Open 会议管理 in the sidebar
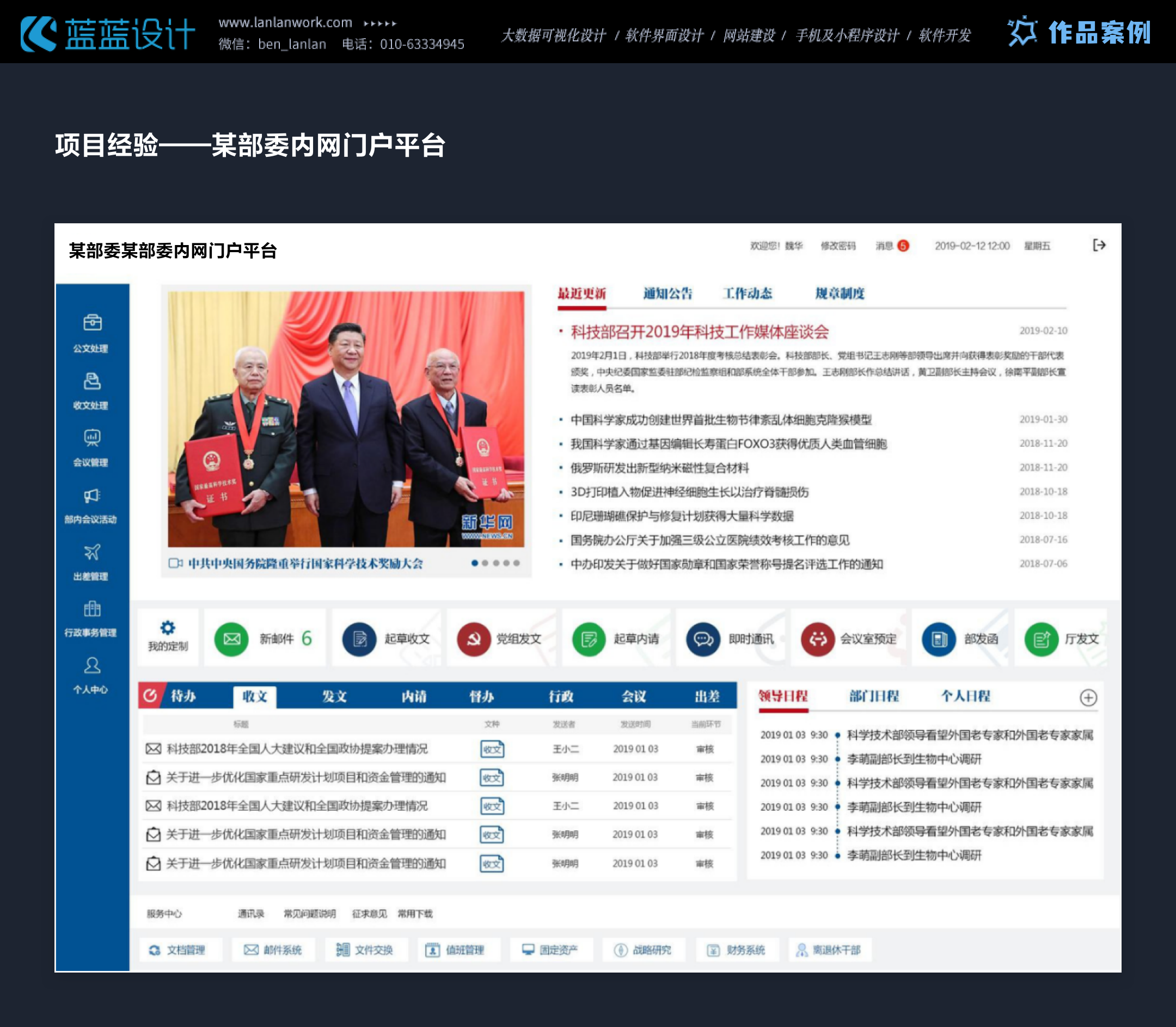Image resolution: width=1176 pixels, height=1027 pixels. [x=91, y=438]
